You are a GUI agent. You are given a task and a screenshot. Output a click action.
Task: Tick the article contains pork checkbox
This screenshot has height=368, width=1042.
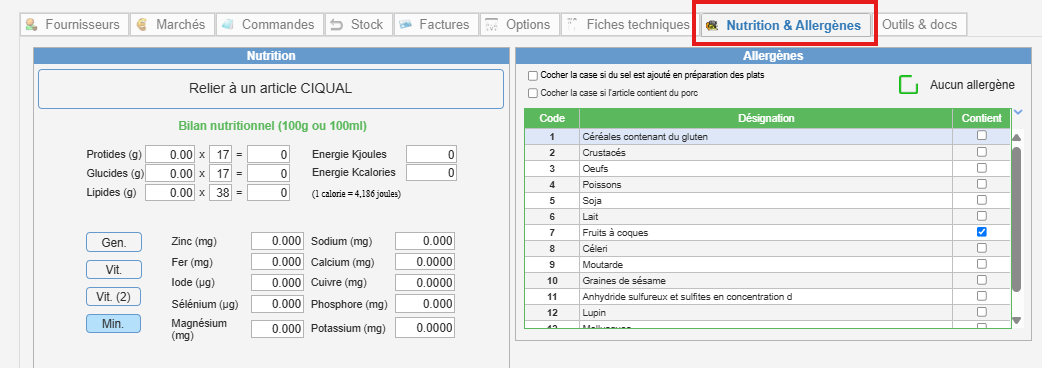[533, 94]
